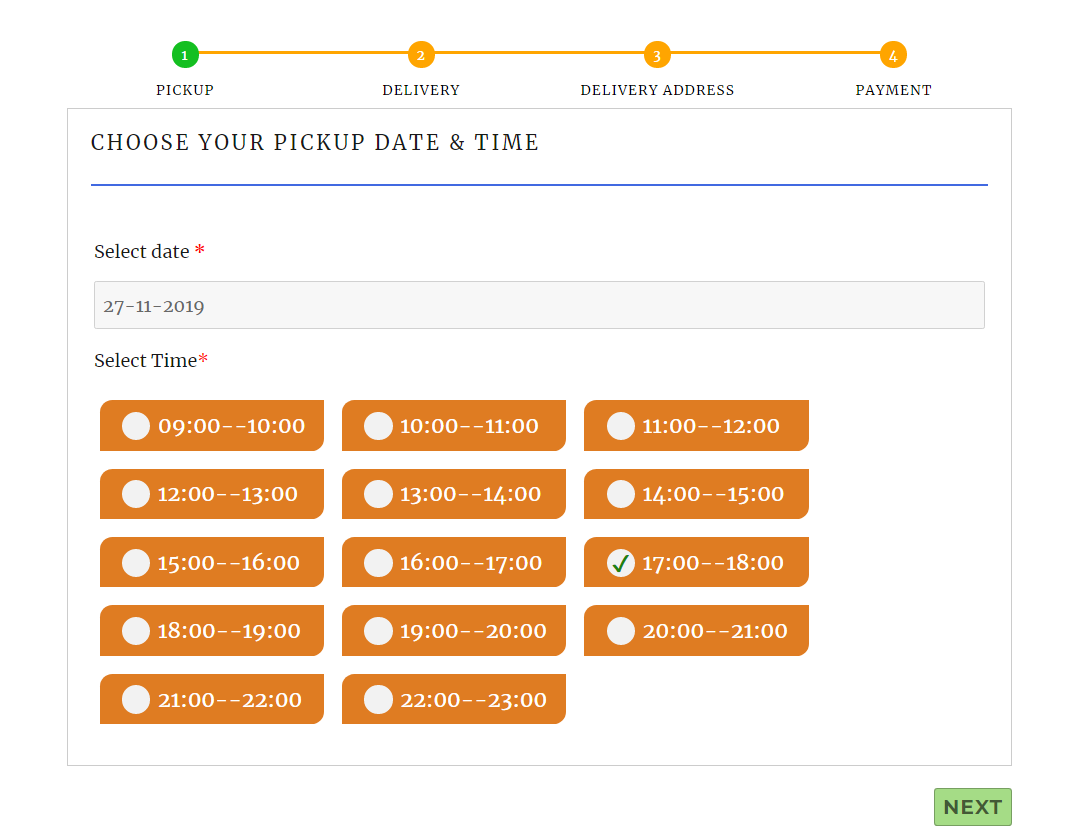Select the 22:00--23:00 time slot
The image size is (1070, 837).
454,699
